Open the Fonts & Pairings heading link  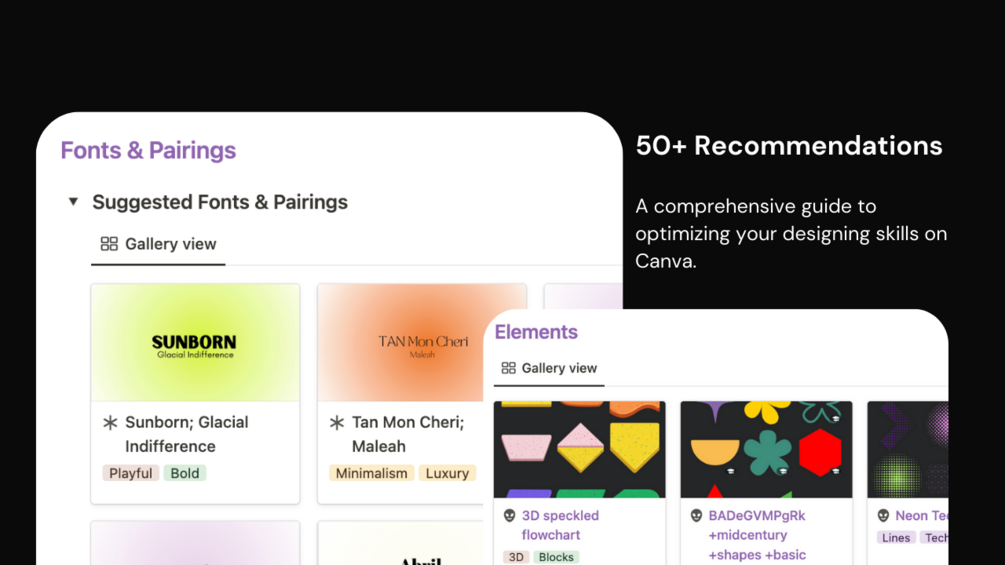coord(148,151)
